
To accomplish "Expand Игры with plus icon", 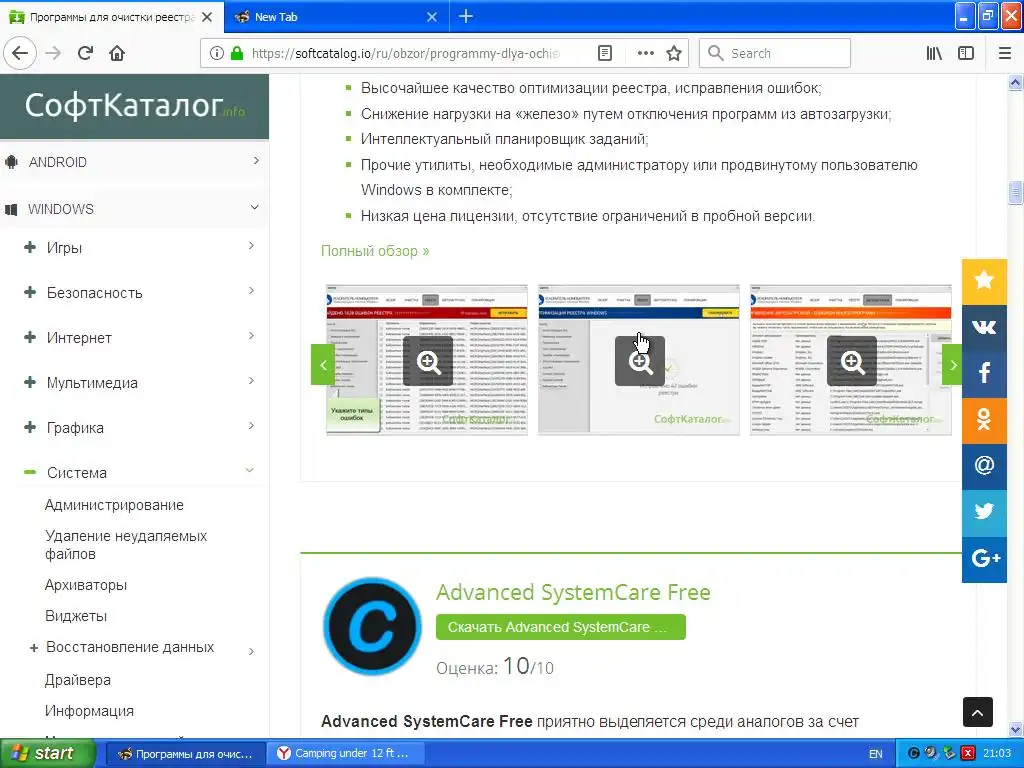I will click(29, 247).
